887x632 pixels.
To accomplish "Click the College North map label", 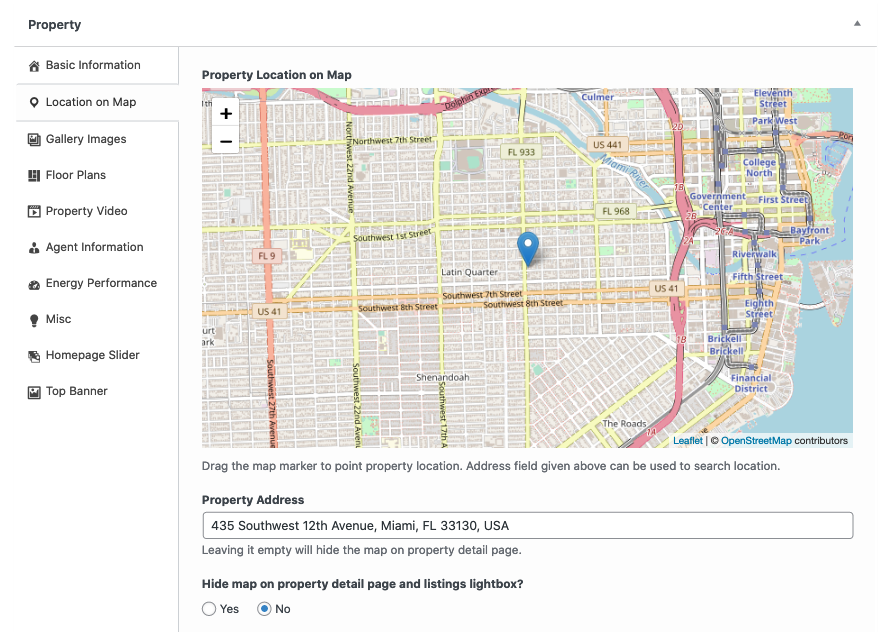I will click(759, 167).
